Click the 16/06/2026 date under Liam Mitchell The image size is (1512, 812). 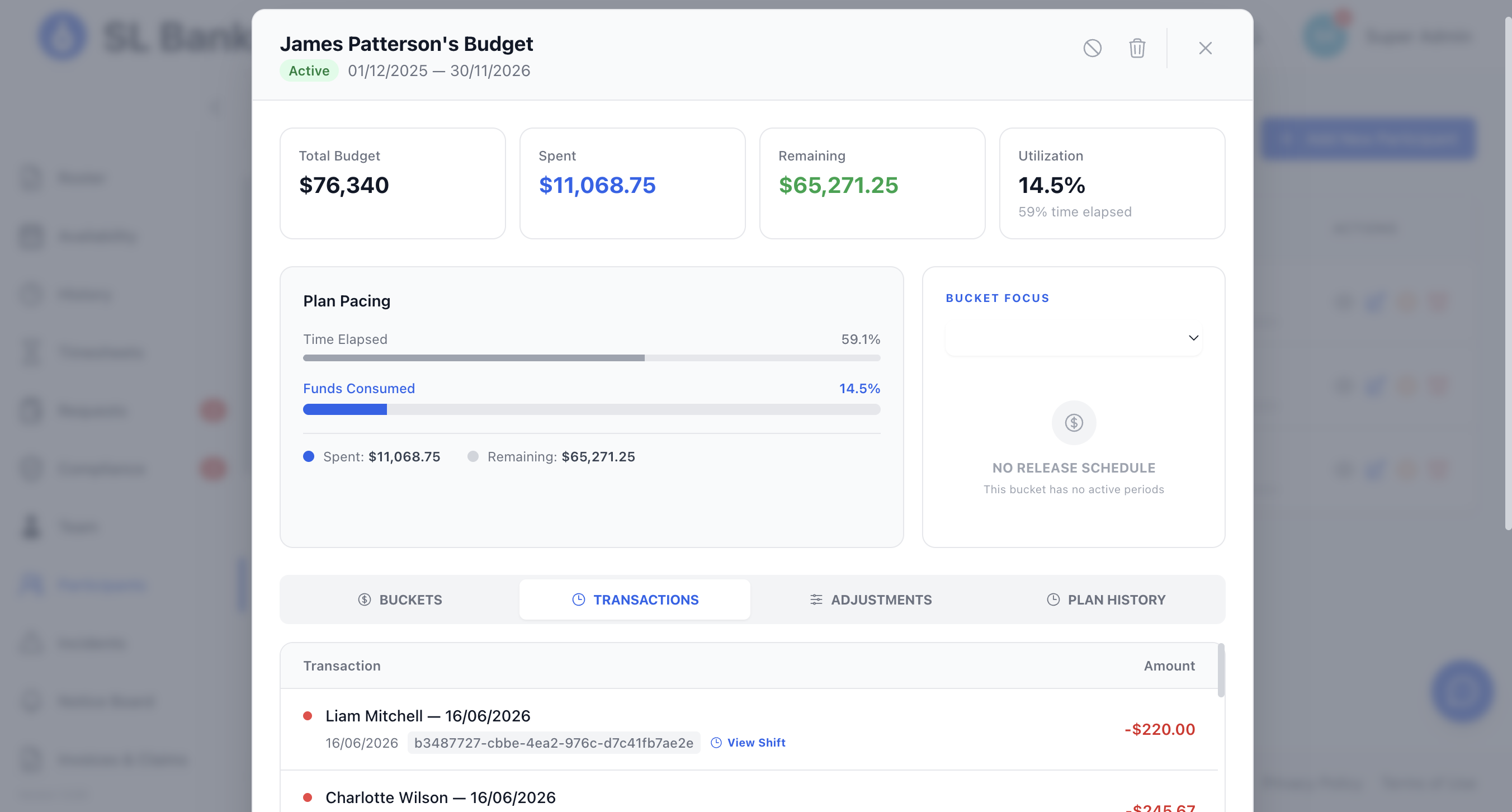pos(362,743)
